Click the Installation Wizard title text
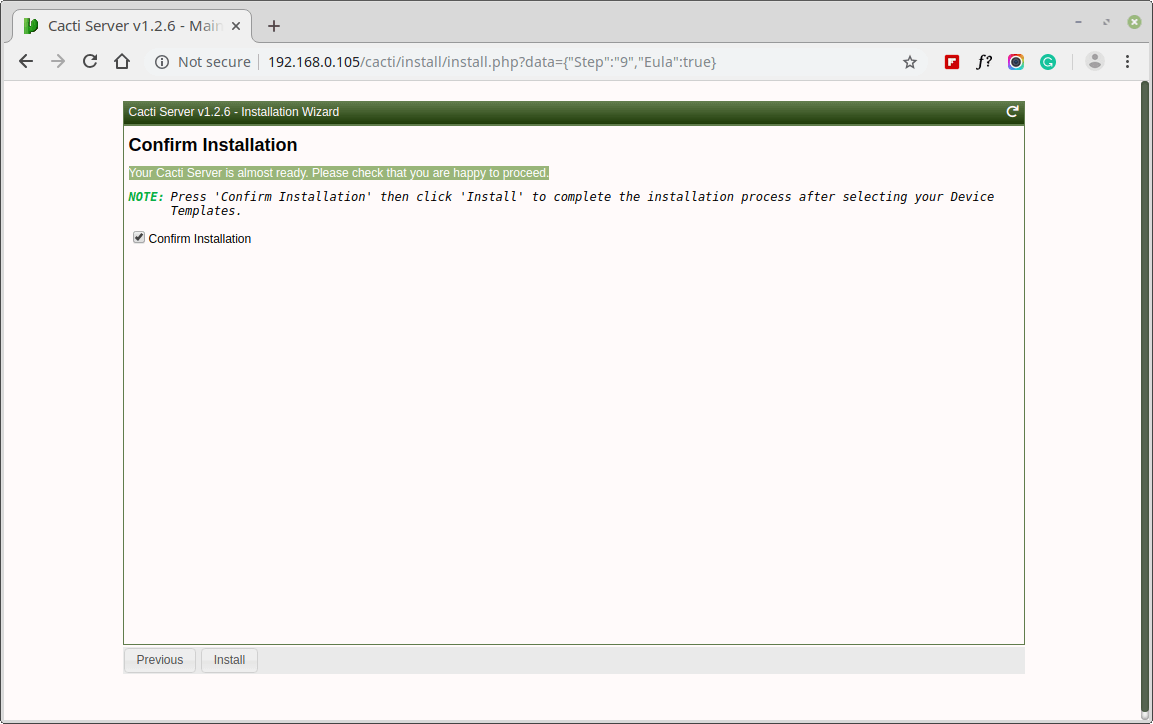The width and height of the screenshot is (1153, 724). pos(234,112)
